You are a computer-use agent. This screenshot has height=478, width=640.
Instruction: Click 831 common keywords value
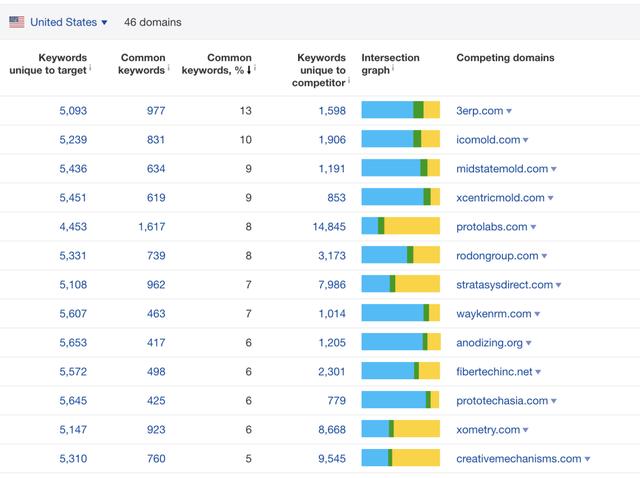tap(156, 140)
